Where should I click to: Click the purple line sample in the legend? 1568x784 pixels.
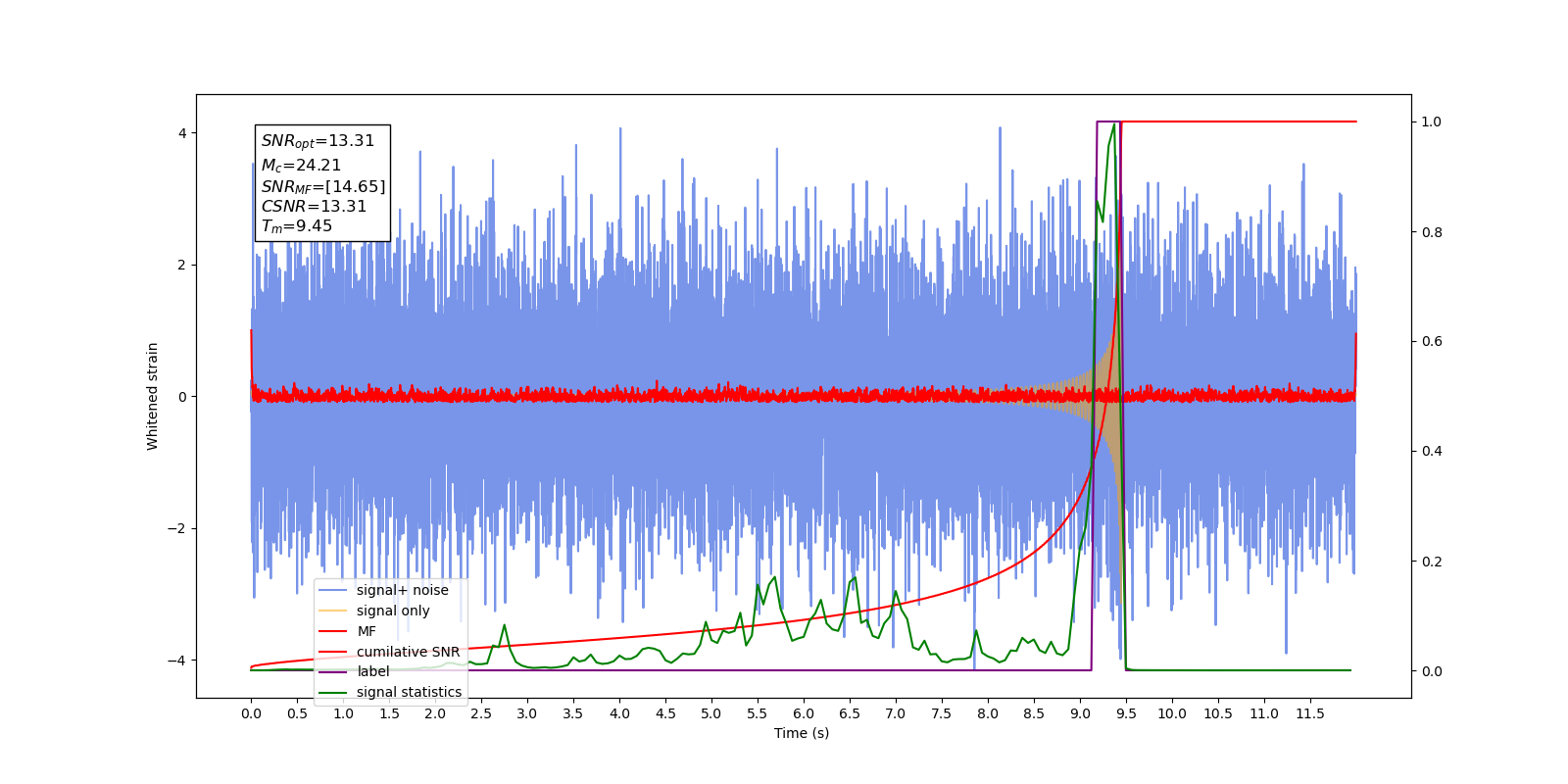point(333,671)
